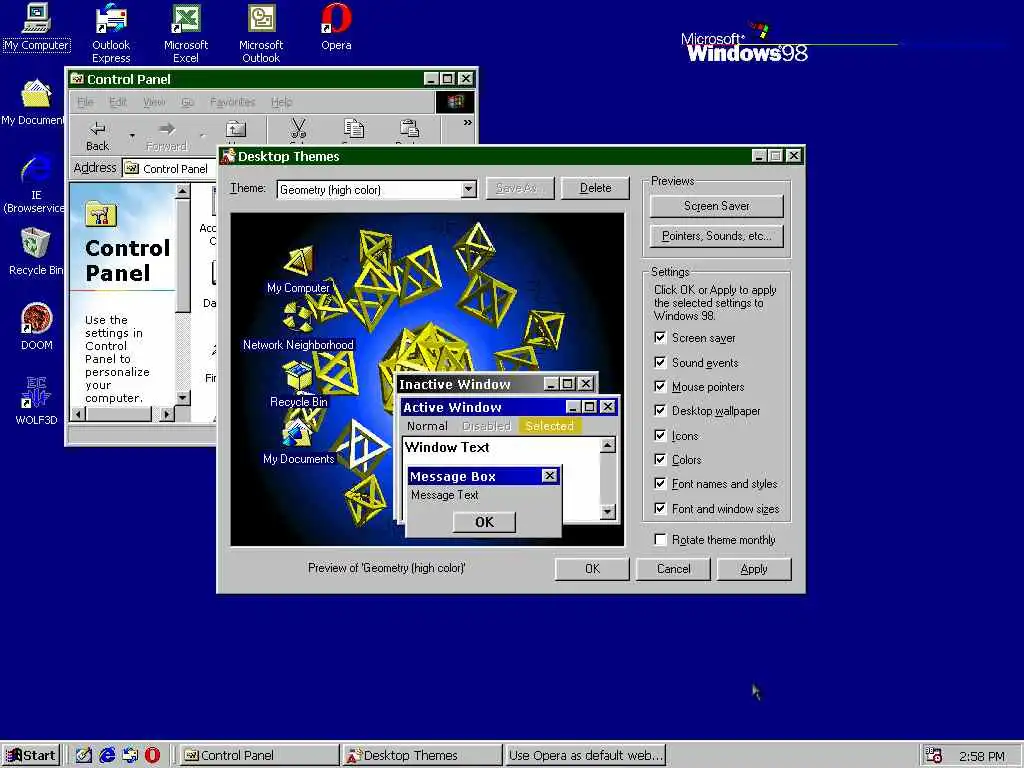Image resolution: width=1024 pixels, height=768 pixels.
Task: Click the Copy icon in Control Panel toolbar
Action: pyautogui.click(x=353, y=131)
